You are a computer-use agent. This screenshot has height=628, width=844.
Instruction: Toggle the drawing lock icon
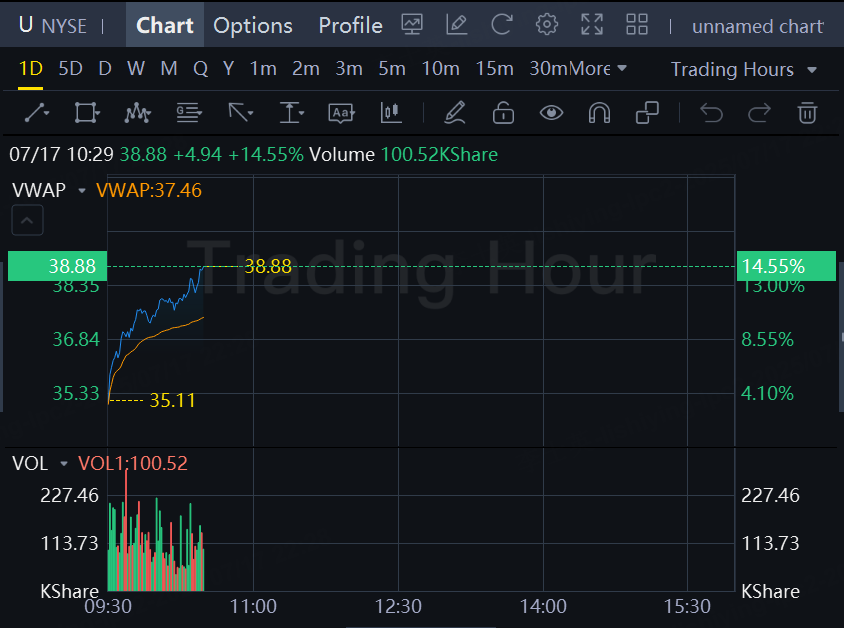click(x=503, y=113)
